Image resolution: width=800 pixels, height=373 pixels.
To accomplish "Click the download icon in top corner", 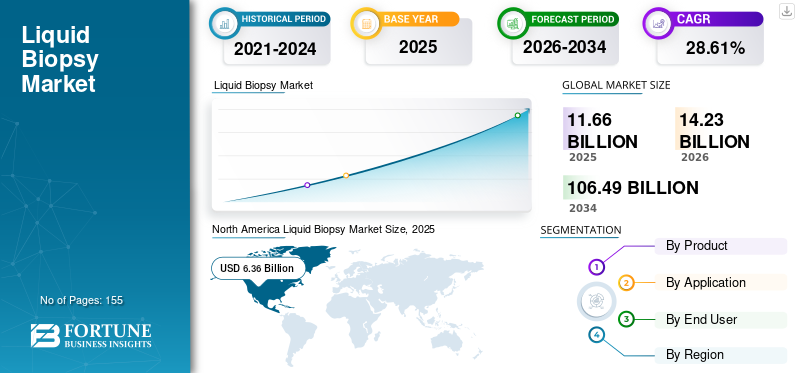I will (786, 11).
